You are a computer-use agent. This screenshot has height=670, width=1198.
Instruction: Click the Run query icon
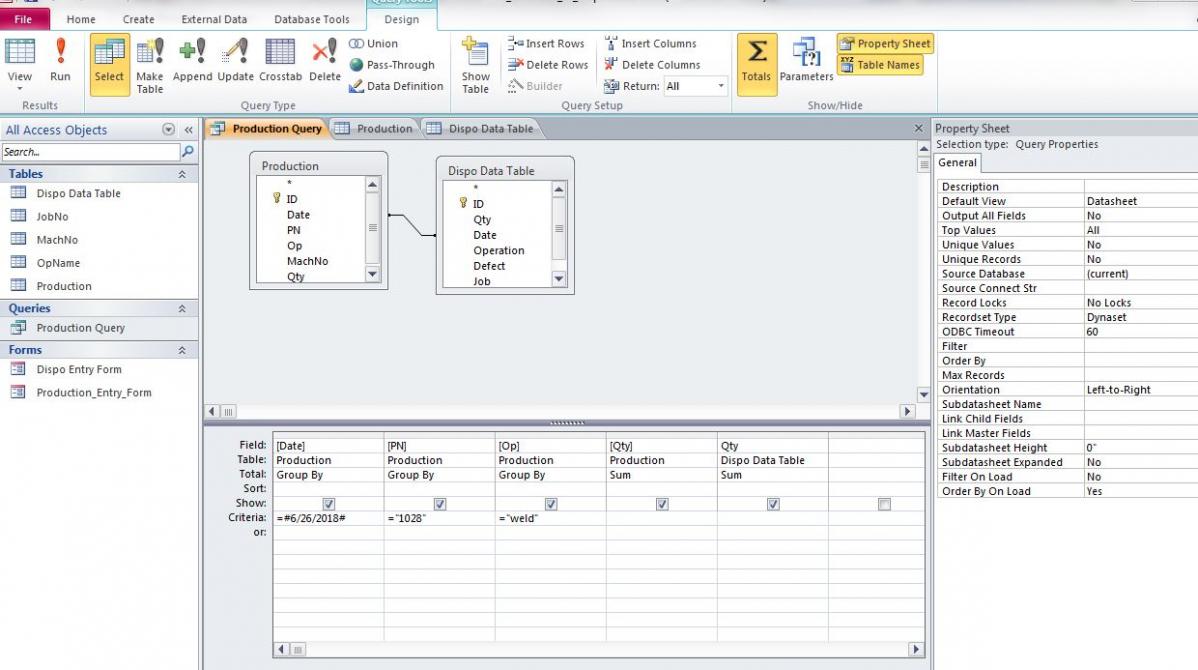(60, 62)
